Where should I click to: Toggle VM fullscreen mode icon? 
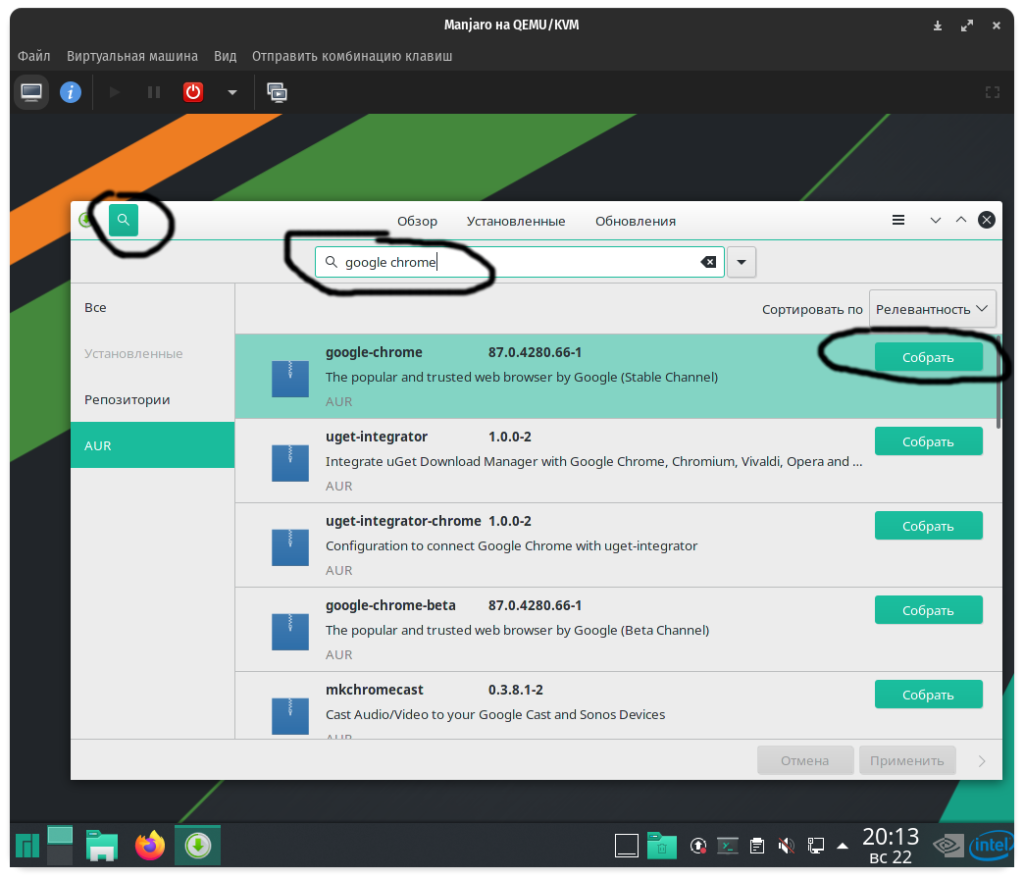[992, 92]
